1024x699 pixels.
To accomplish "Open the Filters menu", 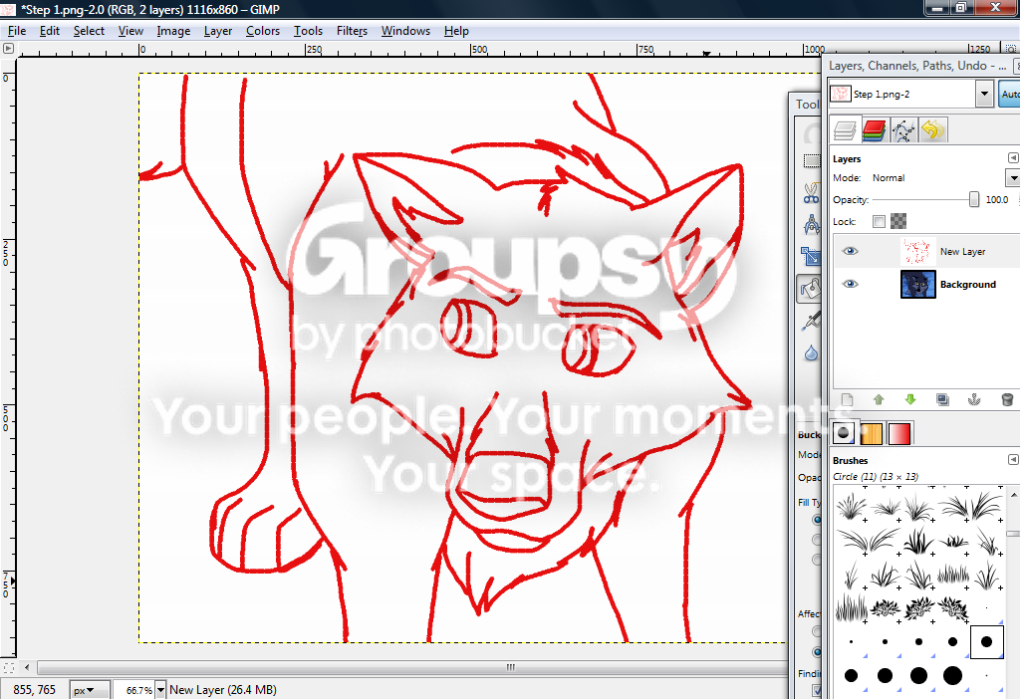I will (352, 31).
